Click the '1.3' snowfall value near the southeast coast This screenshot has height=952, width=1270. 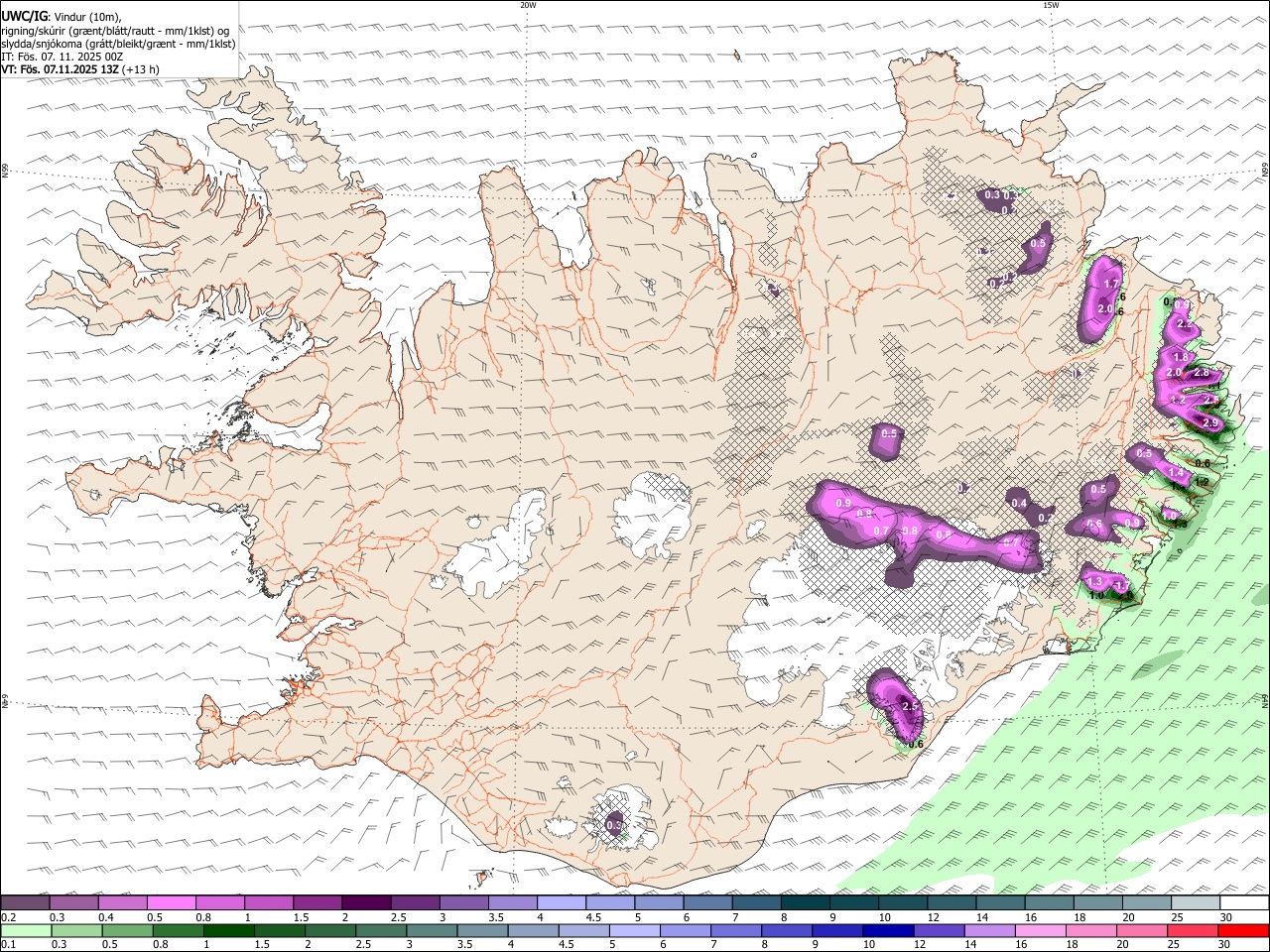point(1094,581)
